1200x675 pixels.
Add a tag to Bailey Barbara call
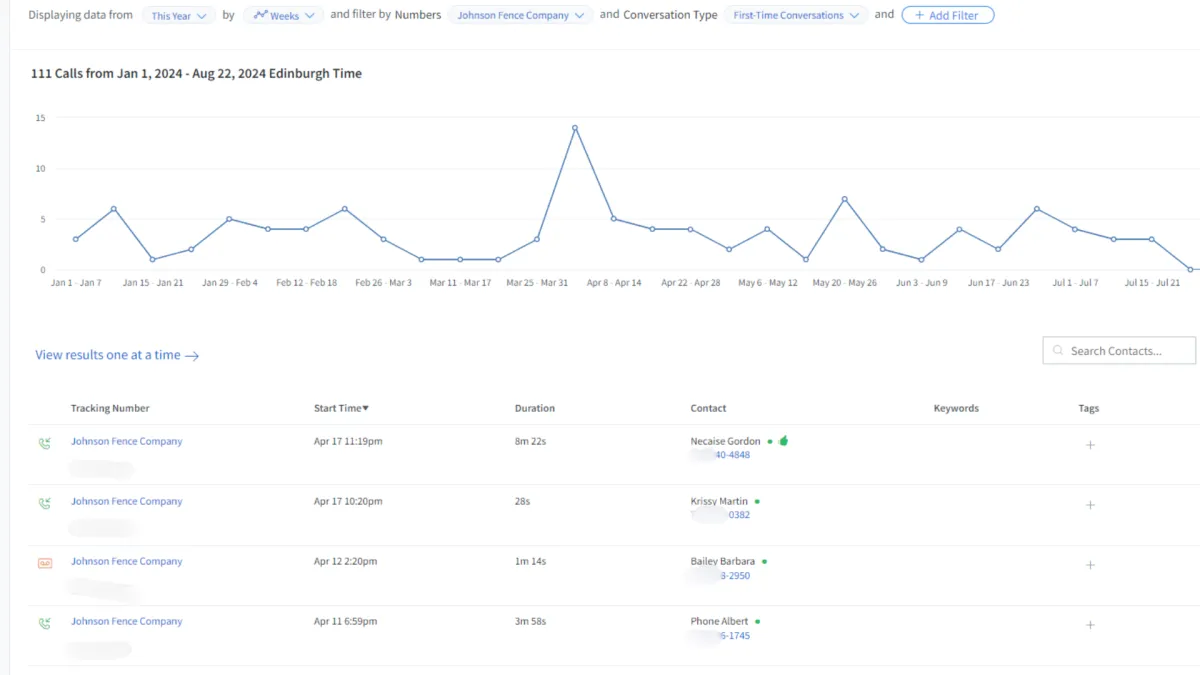pyautogui.click(x=1090, y=565)
